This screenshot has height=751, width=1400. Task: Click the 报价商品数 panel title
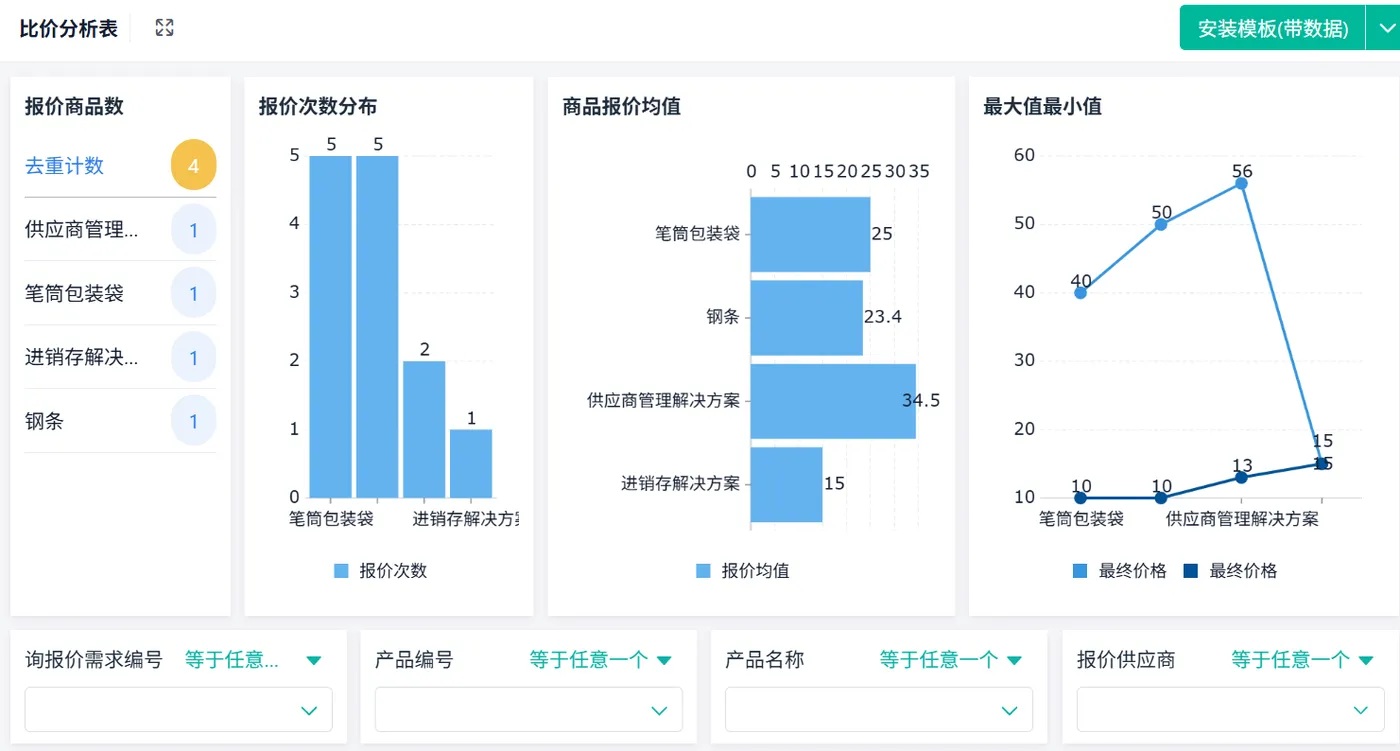(74, 106)
